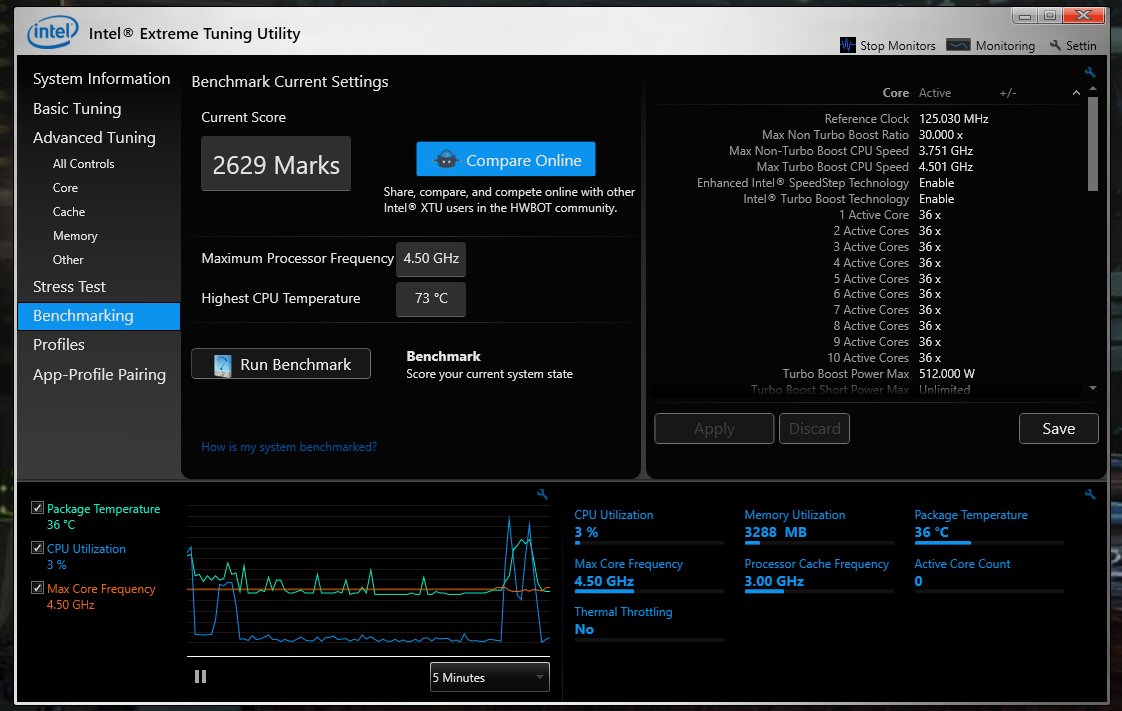Click the Monitoring graph icon
This screenshot has width=1122, height=711.
click(x=958, y=45)
